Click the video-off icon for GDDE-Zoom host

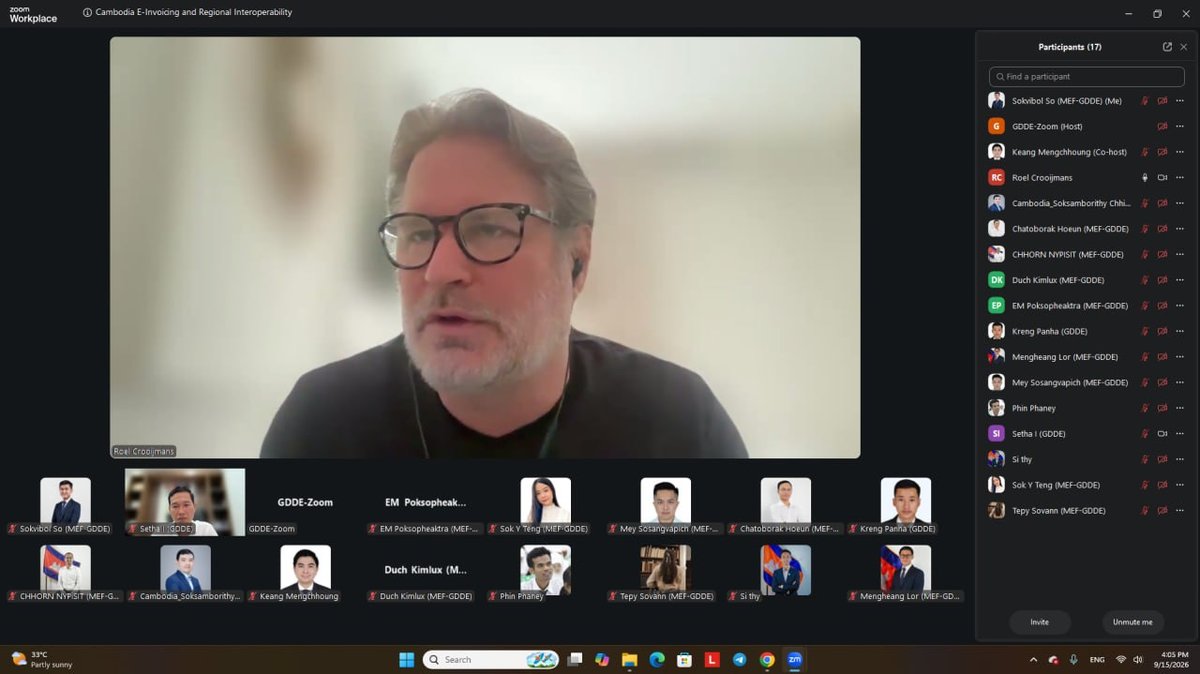[1162, 127]
